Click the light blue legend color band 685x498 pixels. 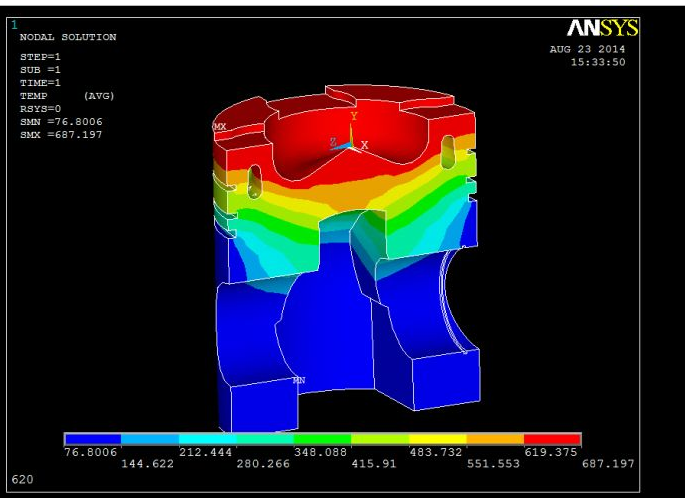coord(150,439)
